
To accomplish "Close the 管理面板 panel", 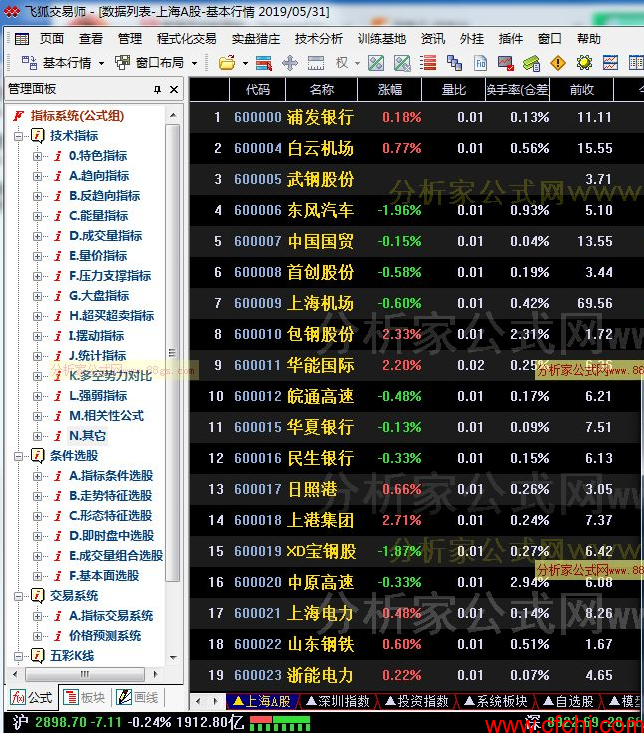I will (x=174, y=89).
